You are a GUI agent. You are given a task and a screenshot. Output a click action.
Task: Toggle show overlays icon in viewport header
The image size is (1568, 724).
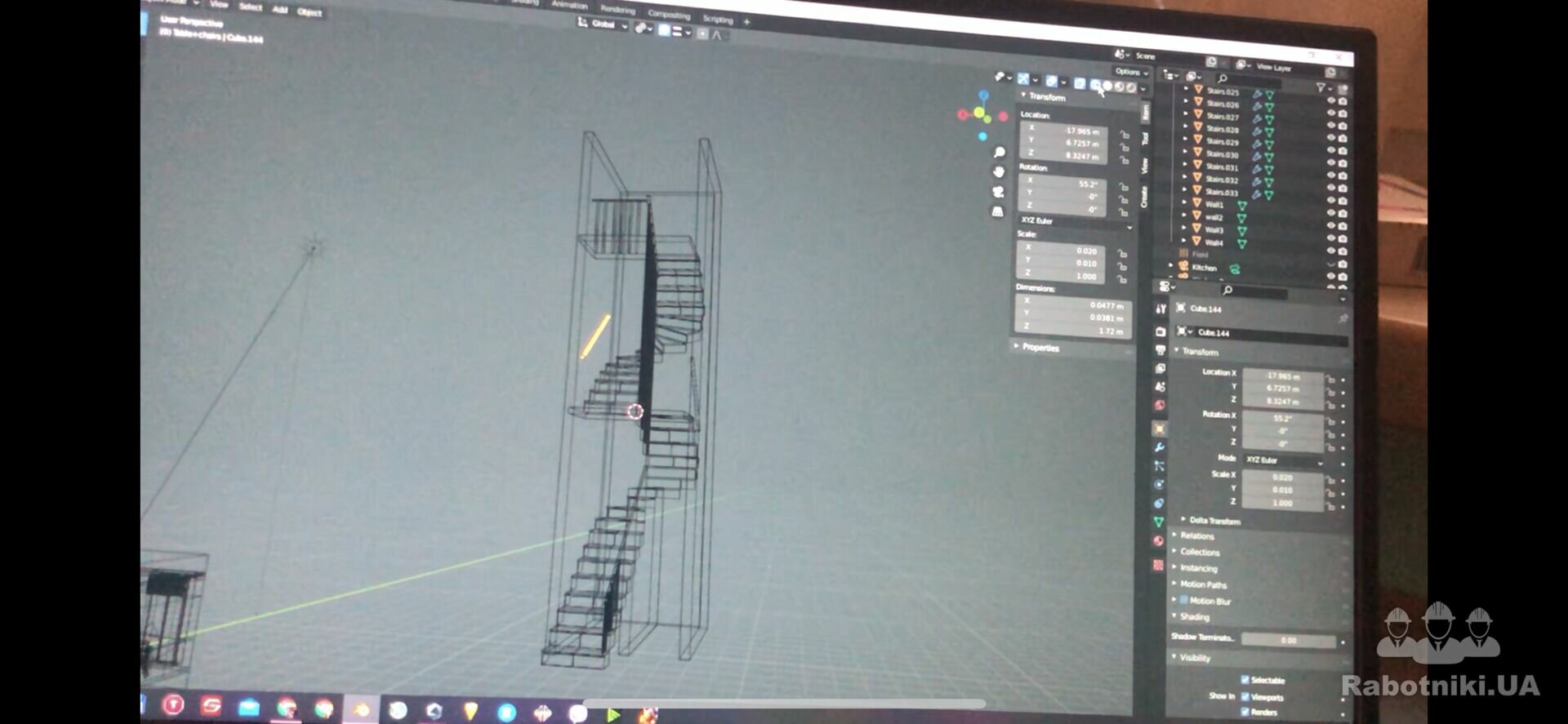click(1052, 81)
